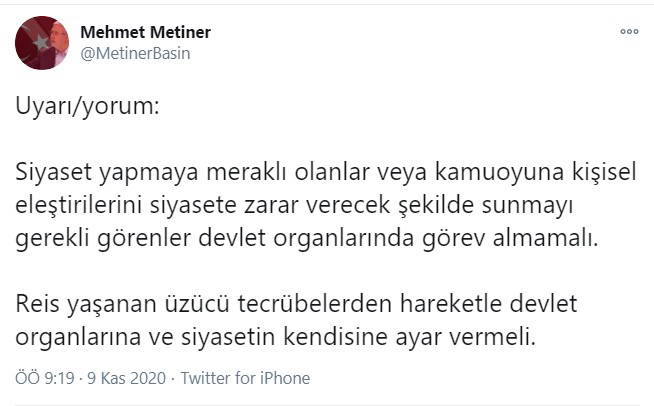654x406 pixels.
Task: Click the "Uyarı/yorum:" heading line
Action: 86,108
